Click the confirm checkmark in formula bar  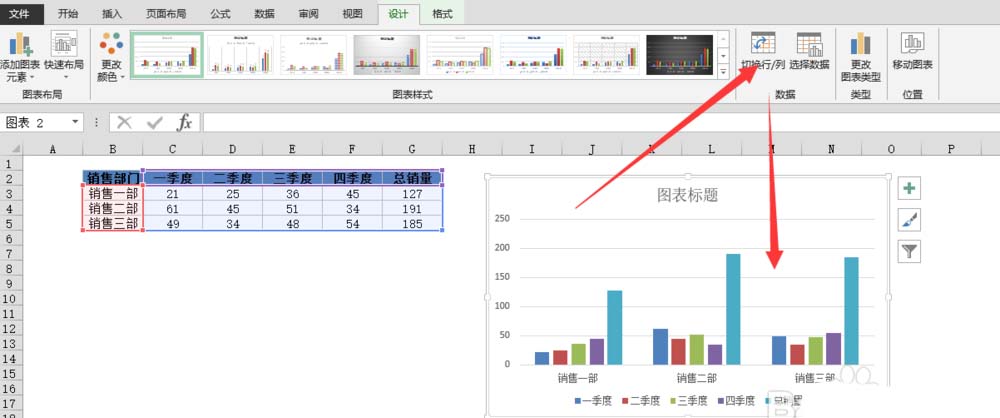click(x=154, y=123)
